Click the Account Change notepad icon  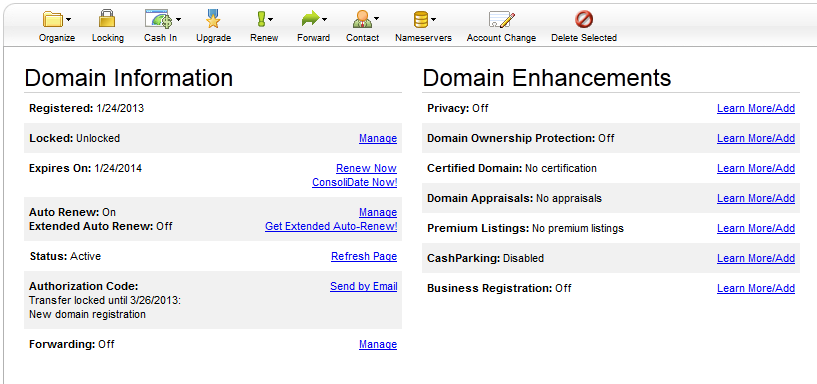coord(502,19)
